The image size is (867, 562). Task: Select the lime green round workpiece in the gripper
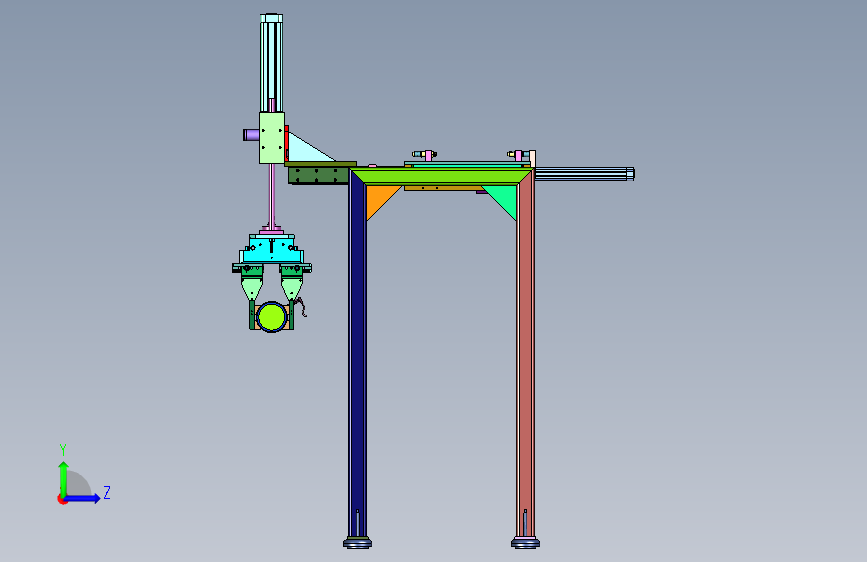click(x=271, y=317)
